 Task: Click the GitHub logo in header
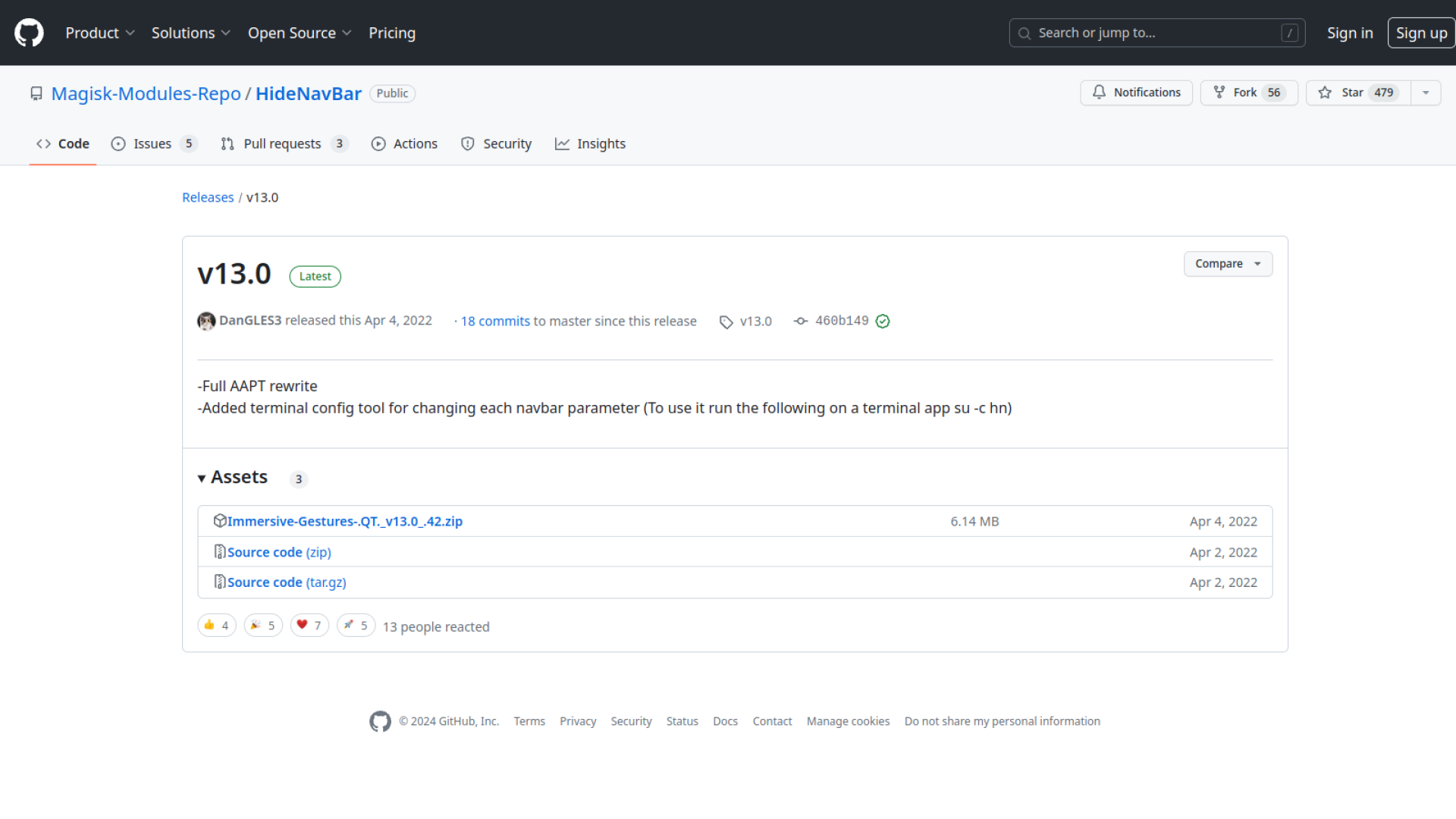click(x=29, y=33)
